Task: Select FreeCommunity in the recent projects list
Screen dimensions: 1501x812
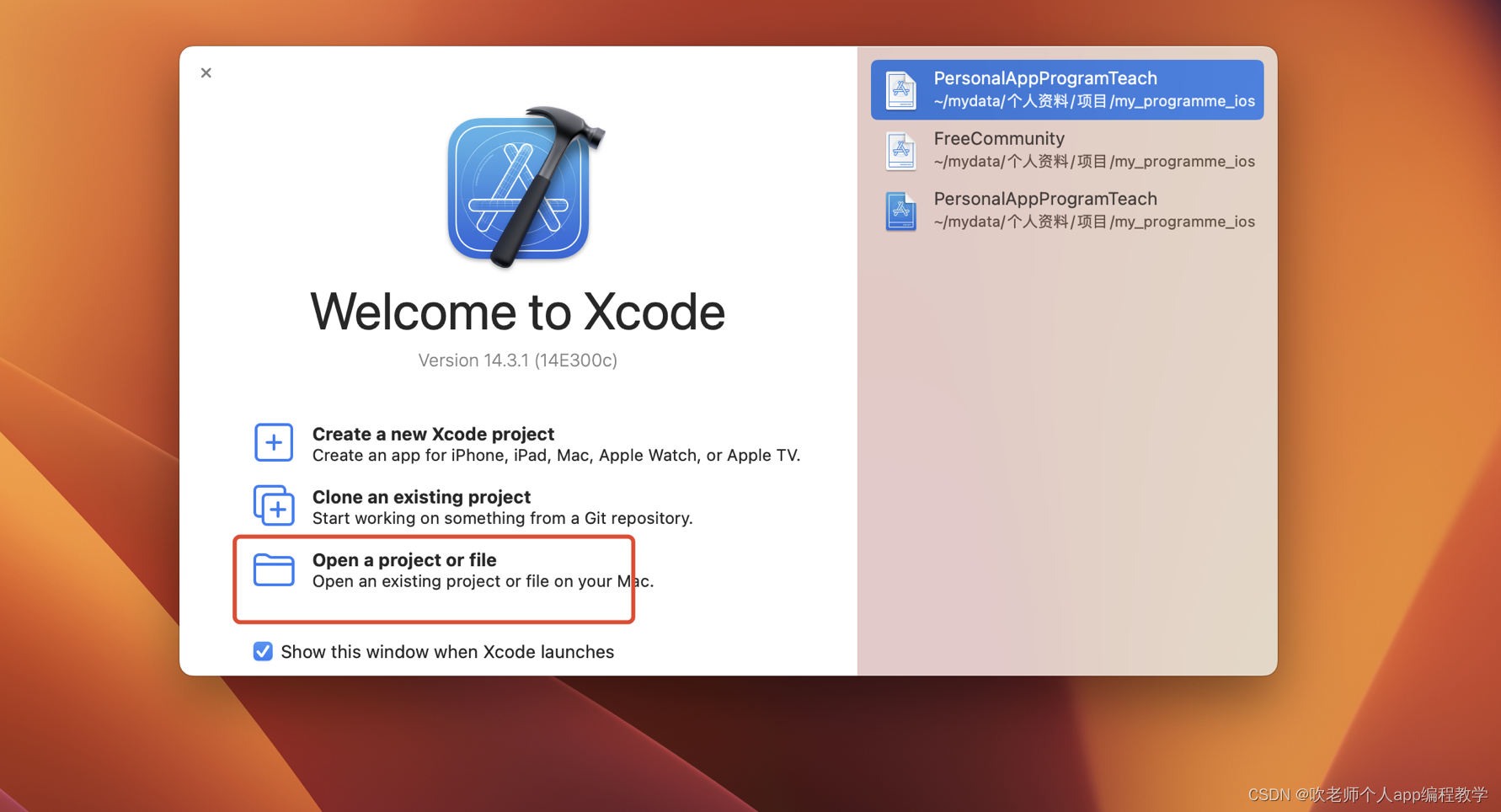Action: 1067,150
